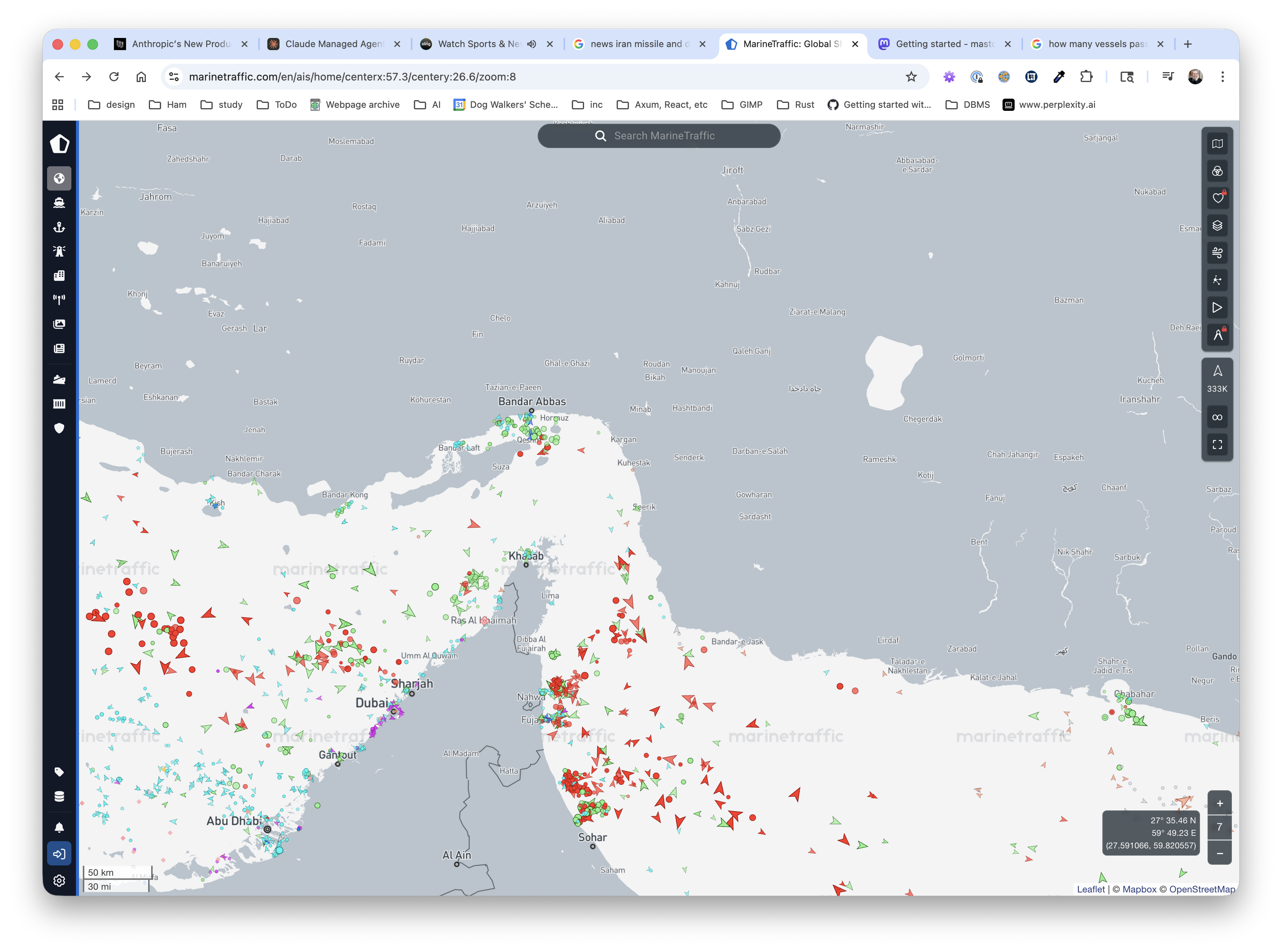Switch to news iran missile tab

tap(639, 44)
